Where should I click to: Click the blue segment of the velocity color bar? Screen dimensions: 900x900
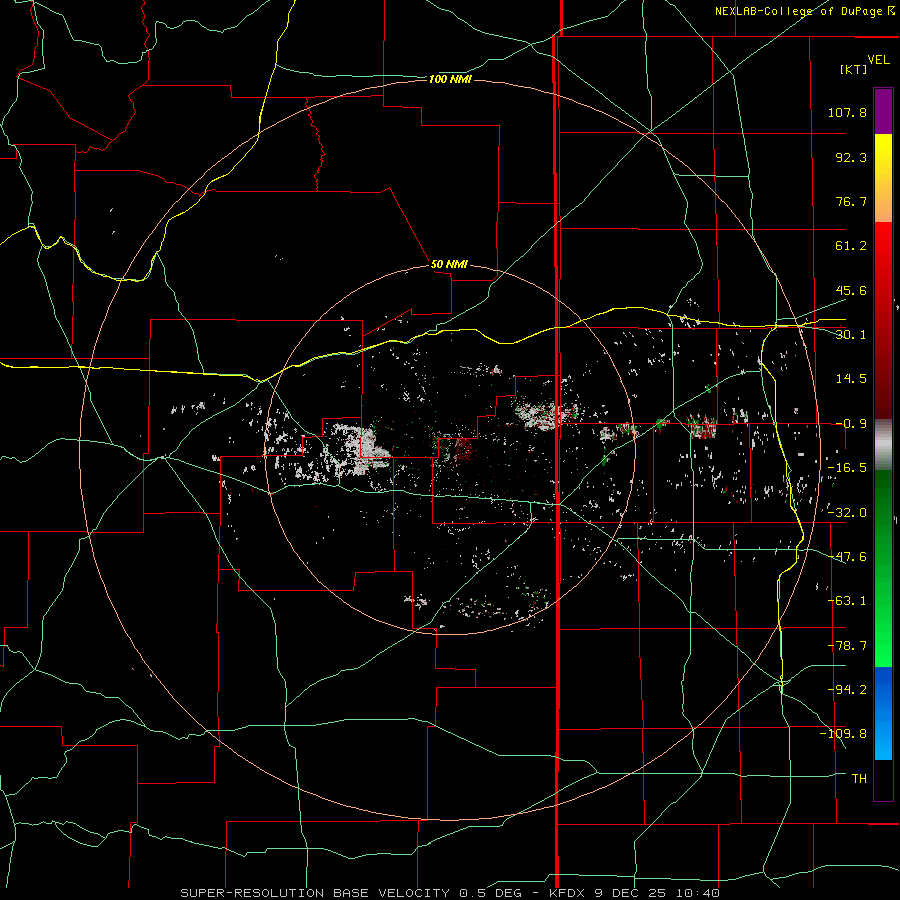coord(883,713)
